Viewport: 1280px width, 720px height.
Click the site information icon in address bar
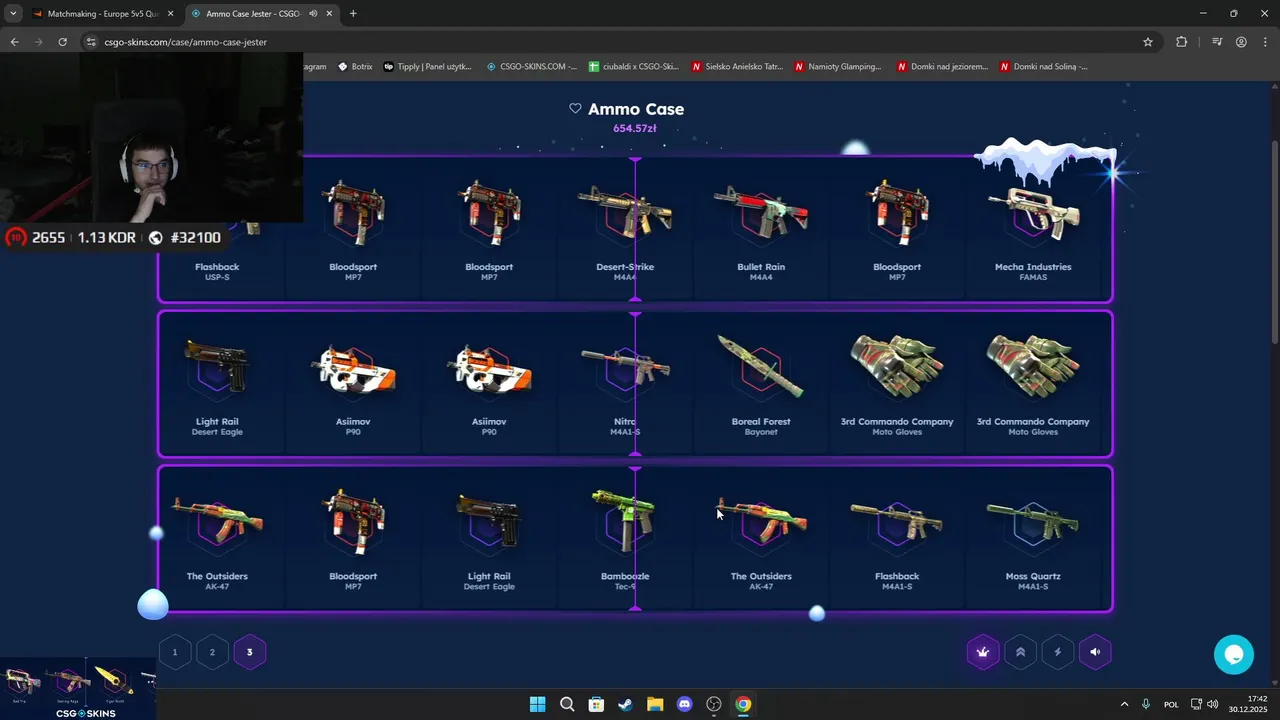coord(91,42)
